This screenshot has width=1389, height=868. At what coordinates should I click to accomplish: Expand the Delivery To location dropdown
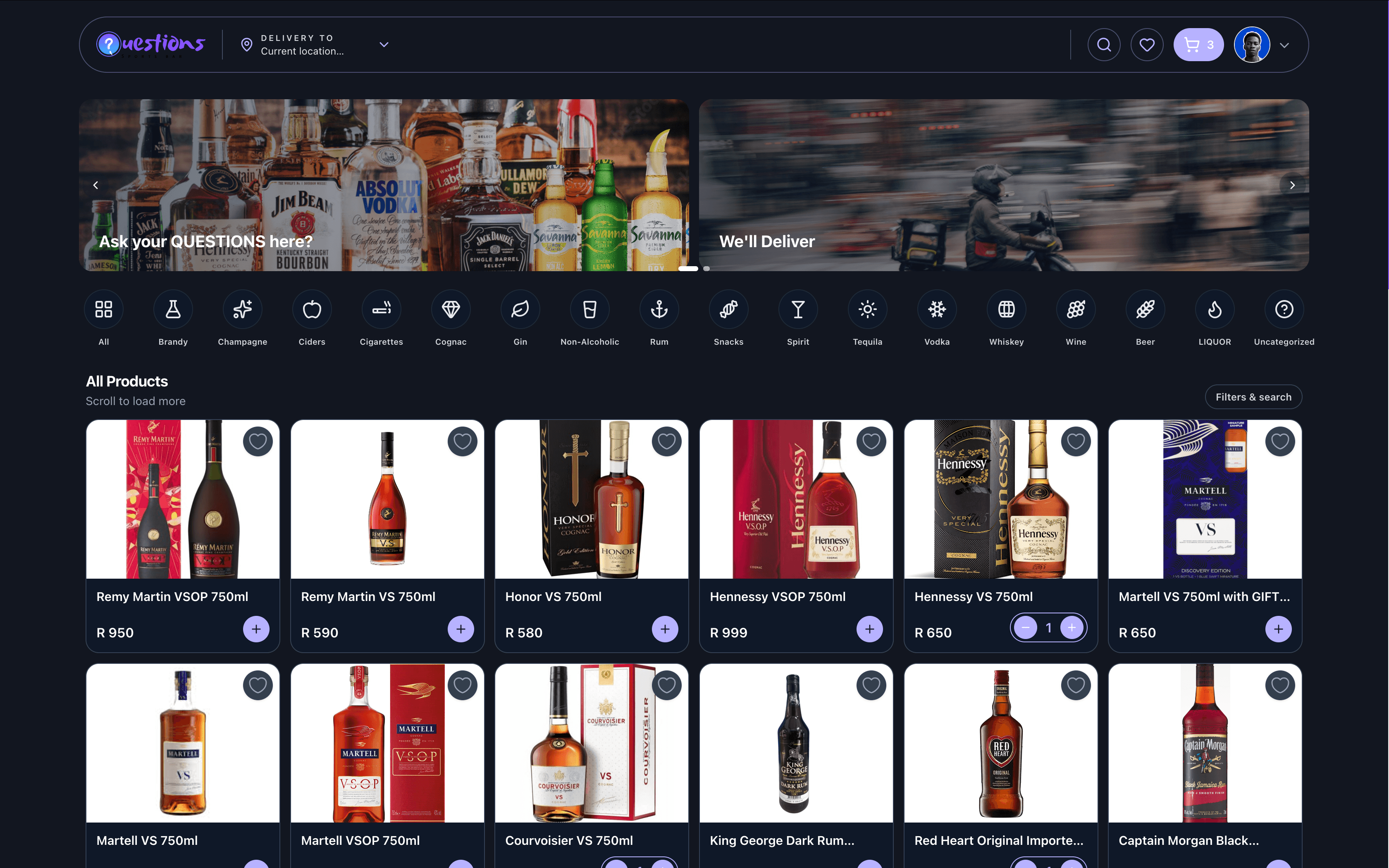[x=384, y=45]
